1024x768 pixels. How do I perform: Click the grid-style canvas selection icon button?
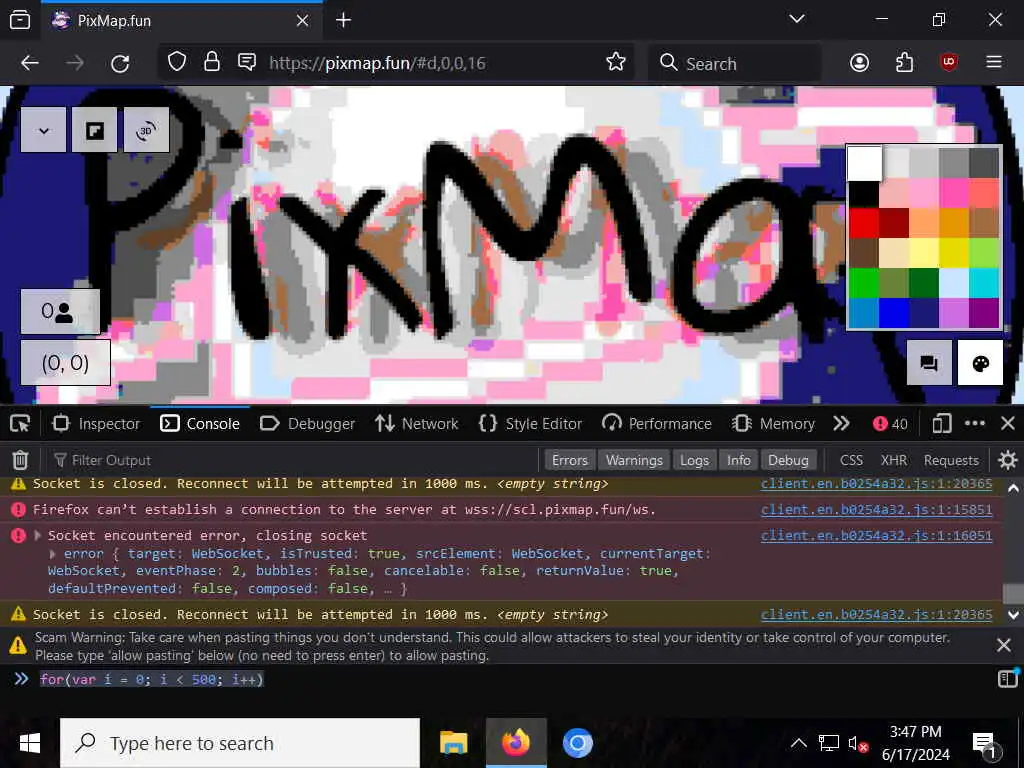95,130
